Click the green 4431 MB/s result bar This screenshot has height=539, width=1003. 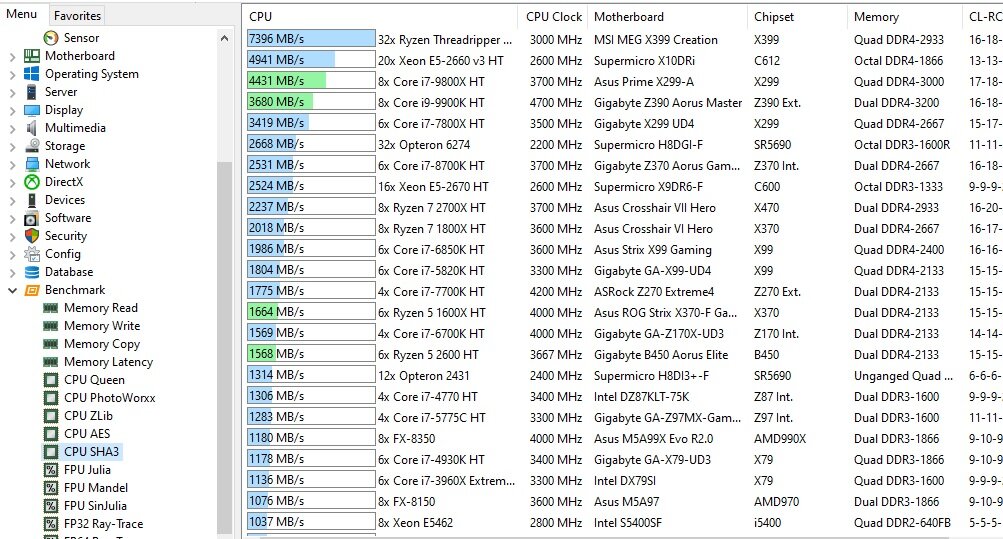coord(311,81)
